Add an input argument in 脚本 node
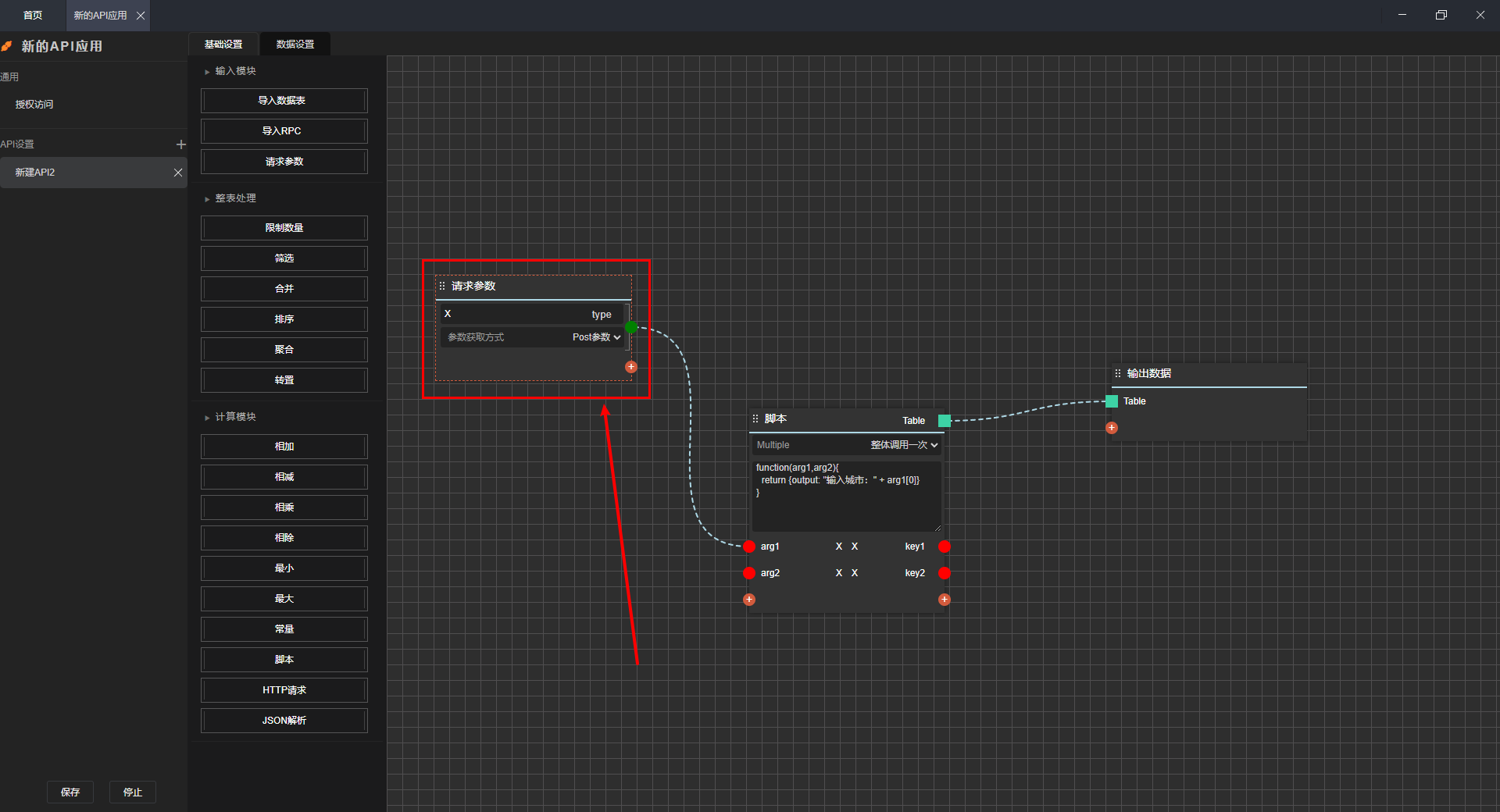 [749, 600]
